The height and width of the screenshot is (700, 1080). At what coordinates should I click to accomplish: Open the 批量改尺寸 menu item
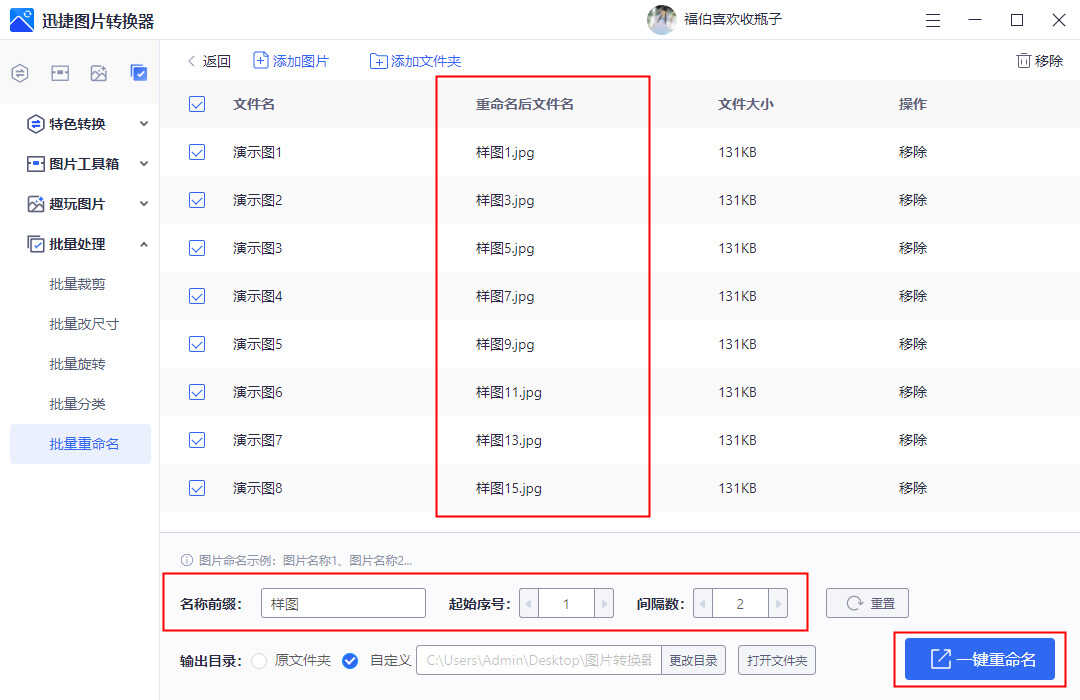coord(84,324)
